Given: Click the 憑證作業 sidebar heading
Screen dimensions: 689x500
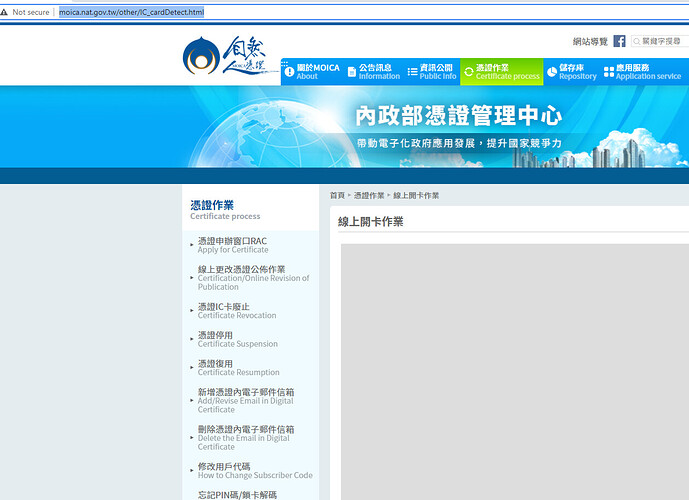Looking at the screenshot, I should point(212,205).
